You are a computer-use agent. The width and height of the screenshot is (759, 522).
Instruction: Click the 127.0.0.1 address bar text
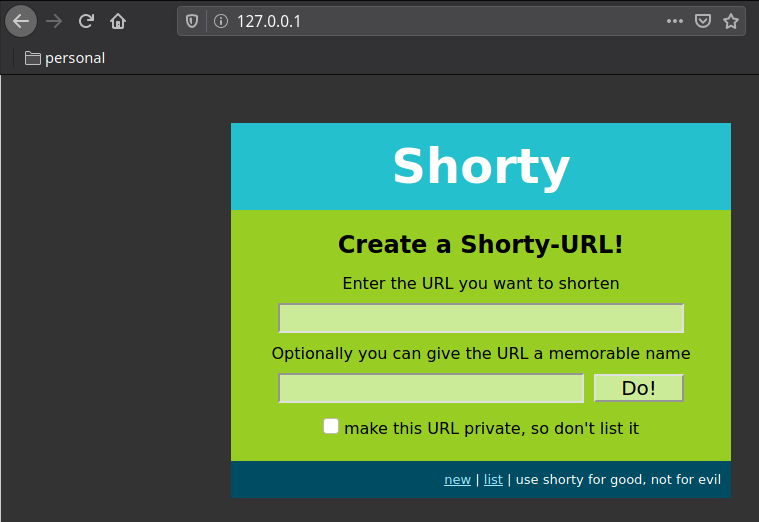click(x=268, y=21)
